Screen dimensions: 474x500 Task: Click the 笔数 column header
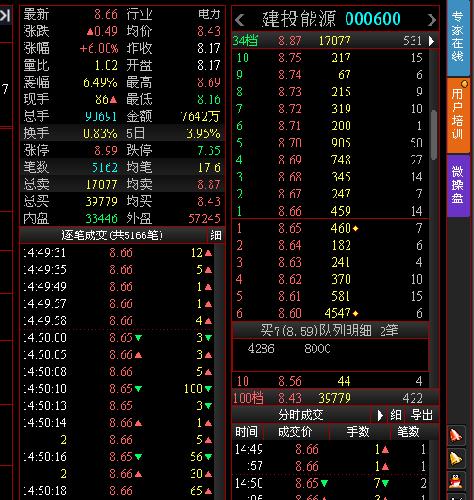[x=408, y=432]
